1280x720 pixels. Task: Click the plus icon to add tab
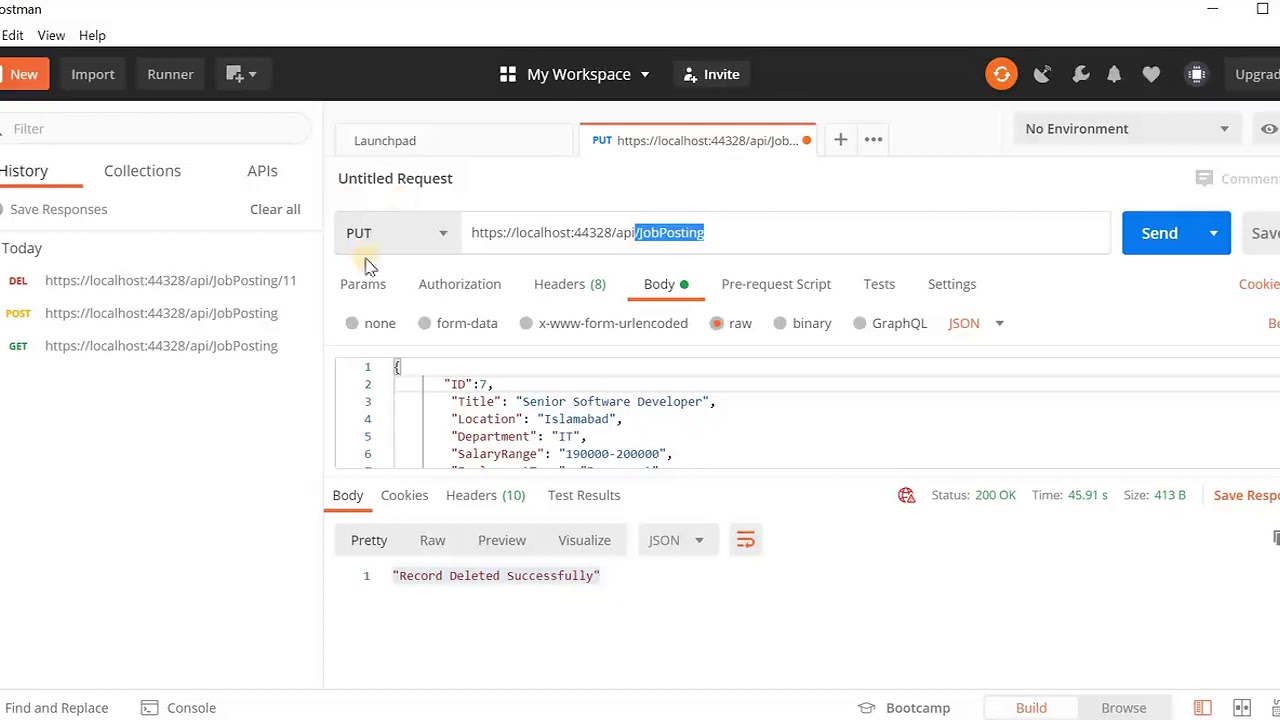[841, 140]
